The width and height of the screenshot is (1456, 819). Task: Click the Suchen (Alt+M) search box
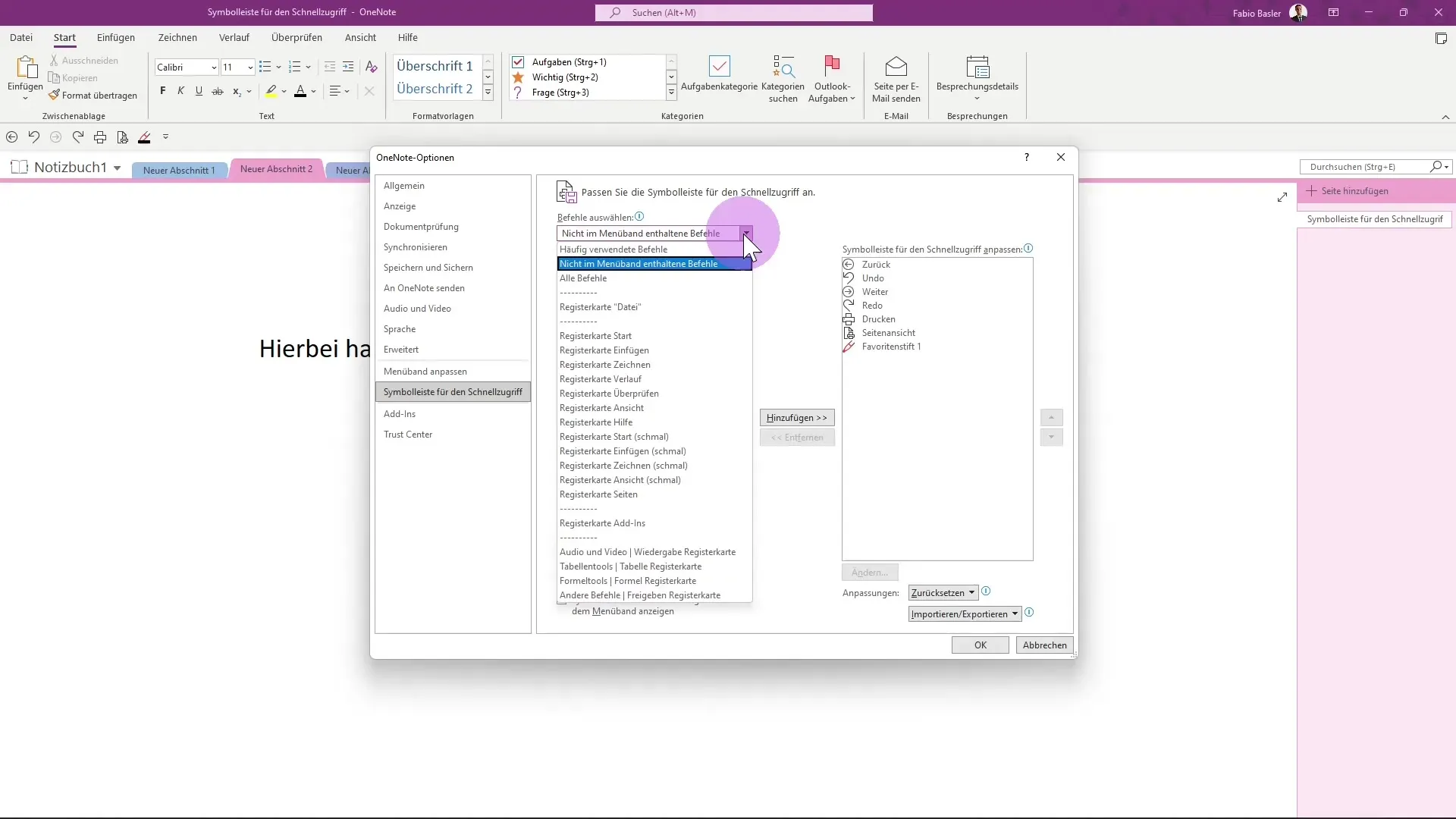point(733,13)
